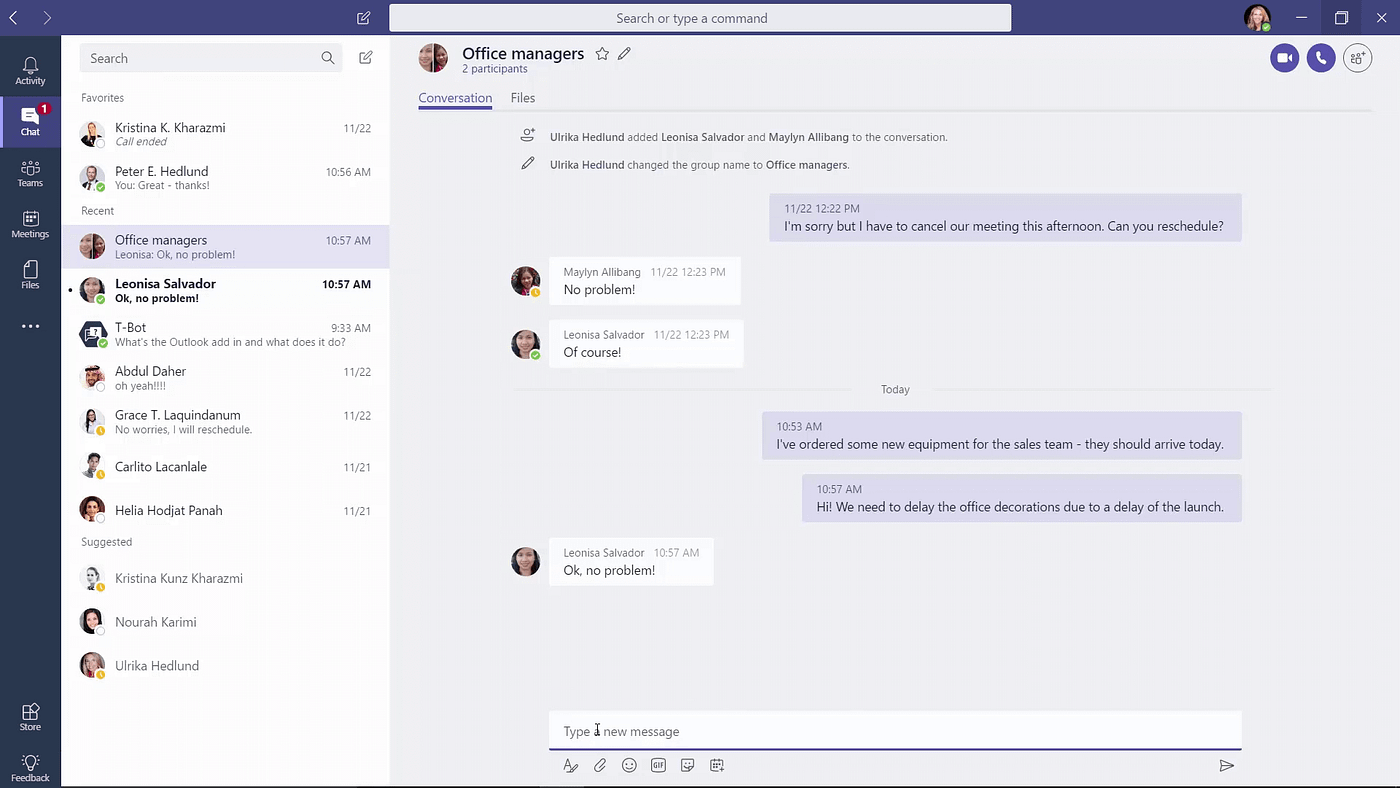The image size is (1400, 788).
Task: Open text formatting options
Action: pos(570,765)
